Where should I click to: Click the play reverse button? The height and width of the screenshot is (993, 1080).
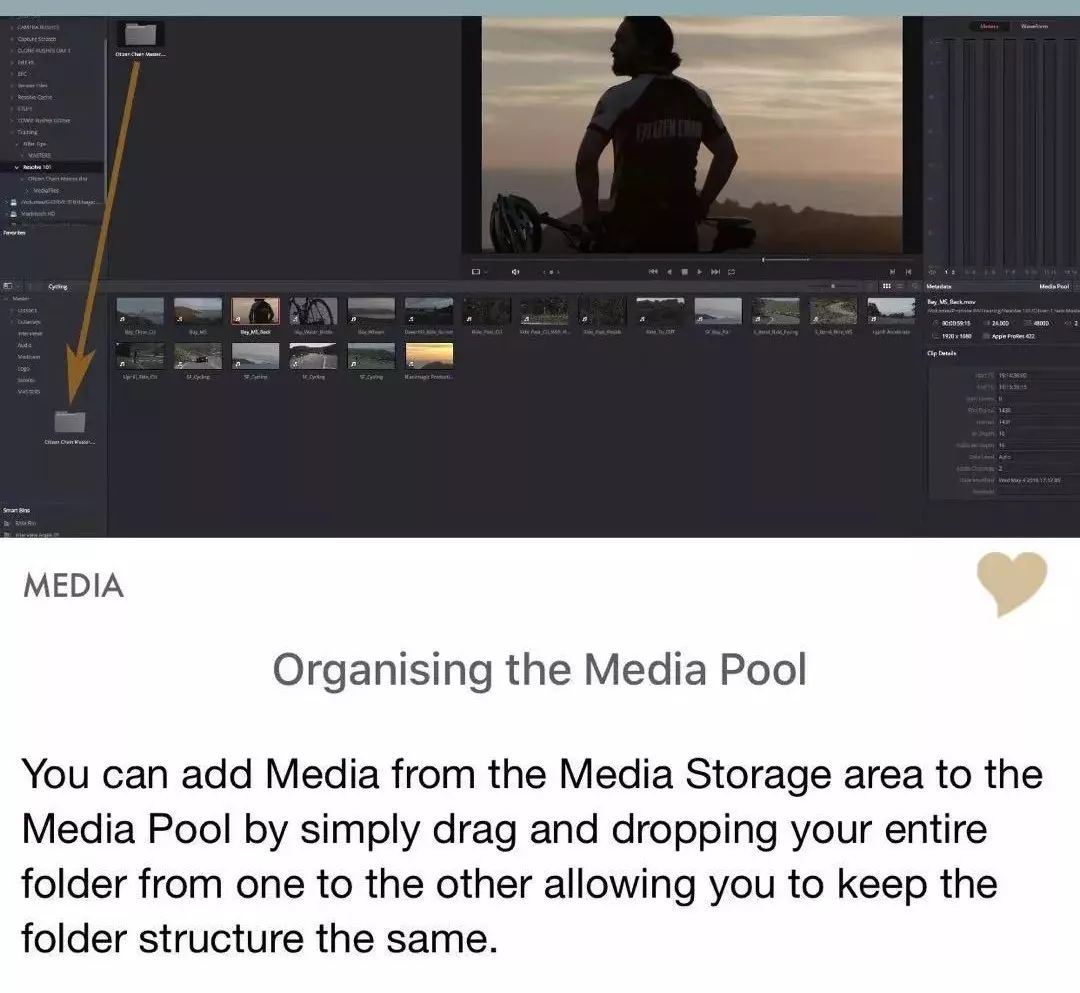pyautogui.click(x=669, y=272)
